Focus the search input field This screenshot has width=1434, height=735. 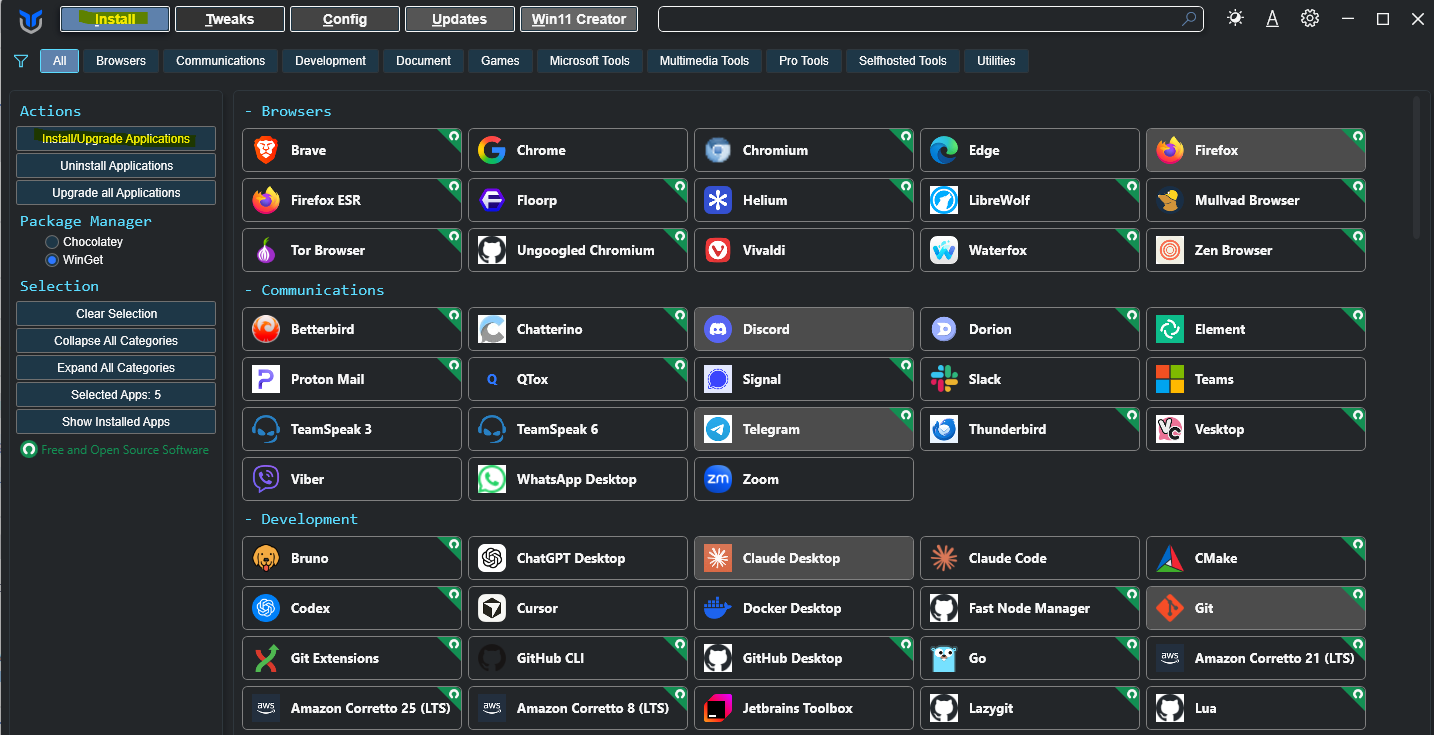pyautogui.click(x=931, y=19)
